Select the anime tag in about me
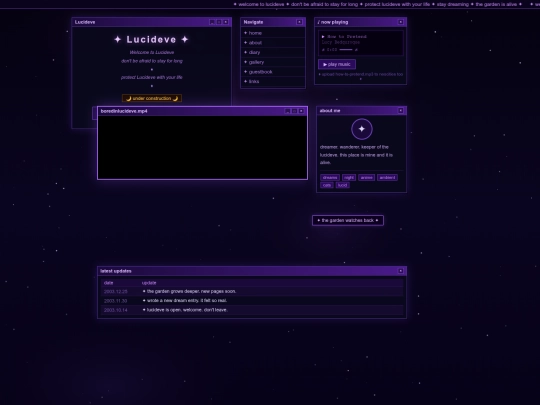Screen dimensions: 540x405 (x=366, y=177)
